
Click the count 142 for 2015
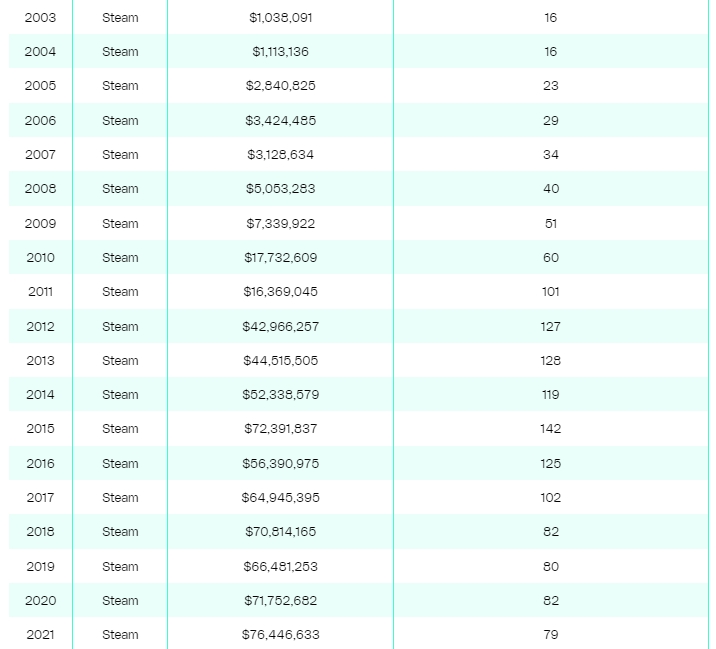coord(551,429)
